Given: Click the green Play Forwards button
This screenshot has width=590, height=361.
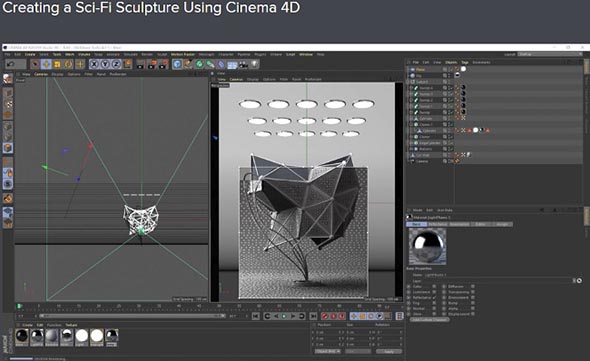Looking at the screenshot, I should click(284, 316).
